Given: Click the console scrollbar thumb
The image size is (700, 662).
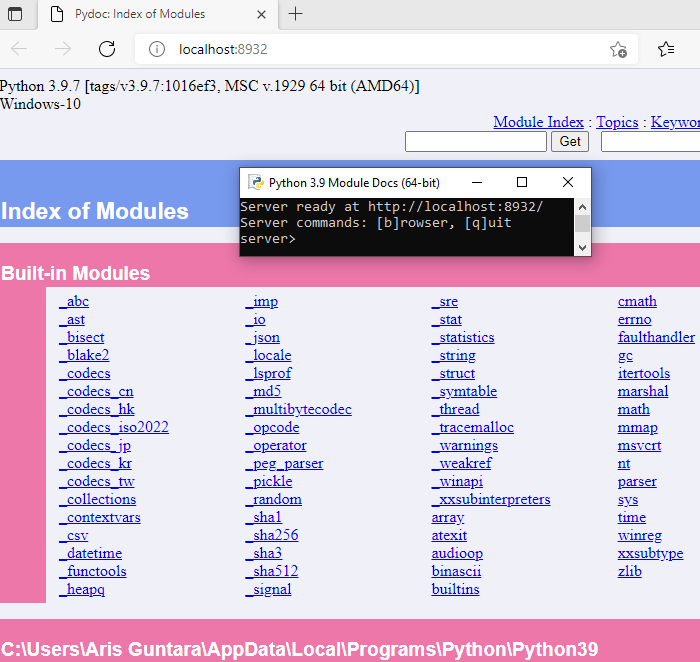Looking at the screenshot, I should click(x=582, y=224).
